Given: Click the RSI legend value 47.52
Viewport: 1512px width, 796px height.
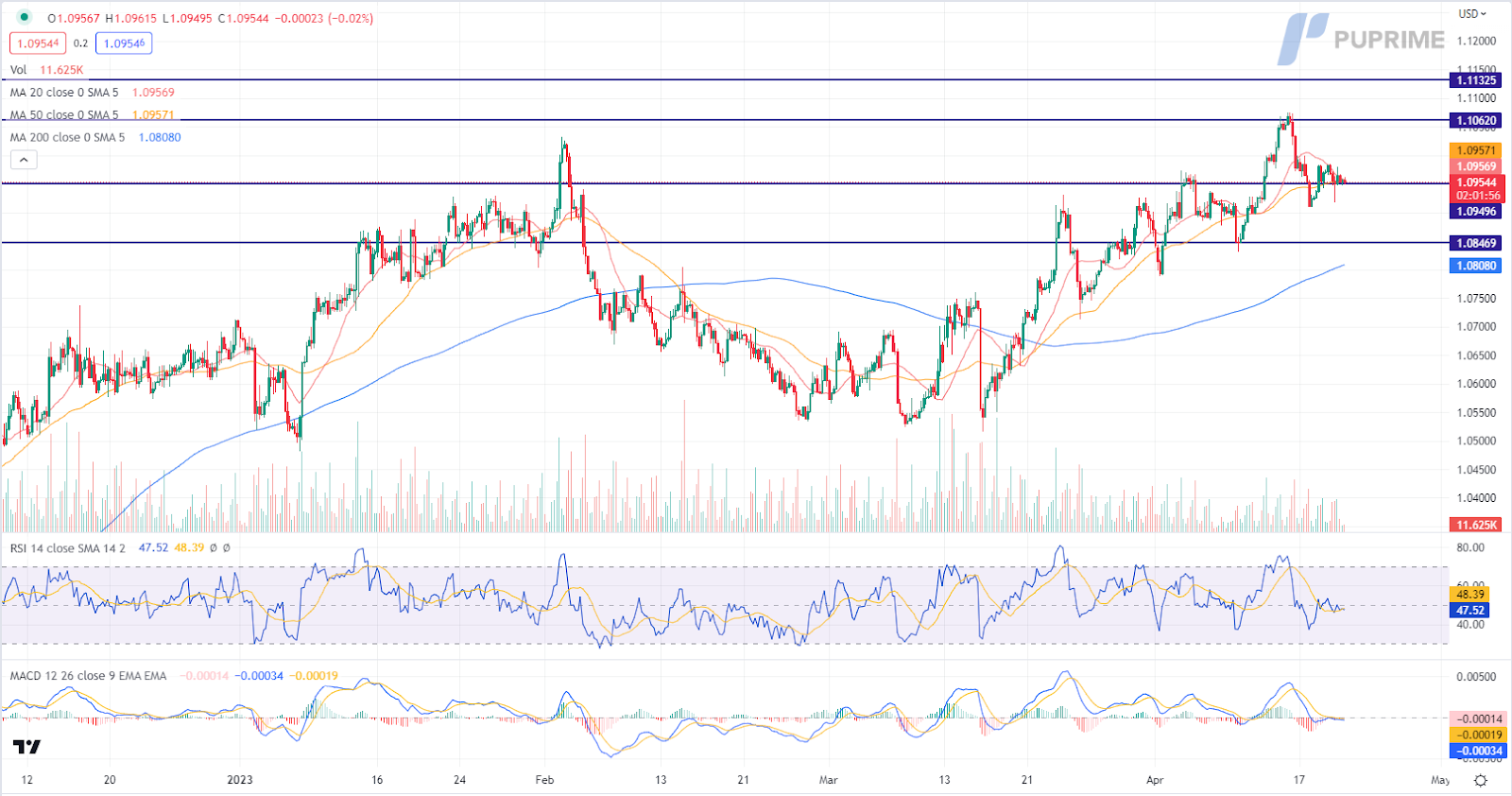Looking at the screenshot, I should point(153,548).
